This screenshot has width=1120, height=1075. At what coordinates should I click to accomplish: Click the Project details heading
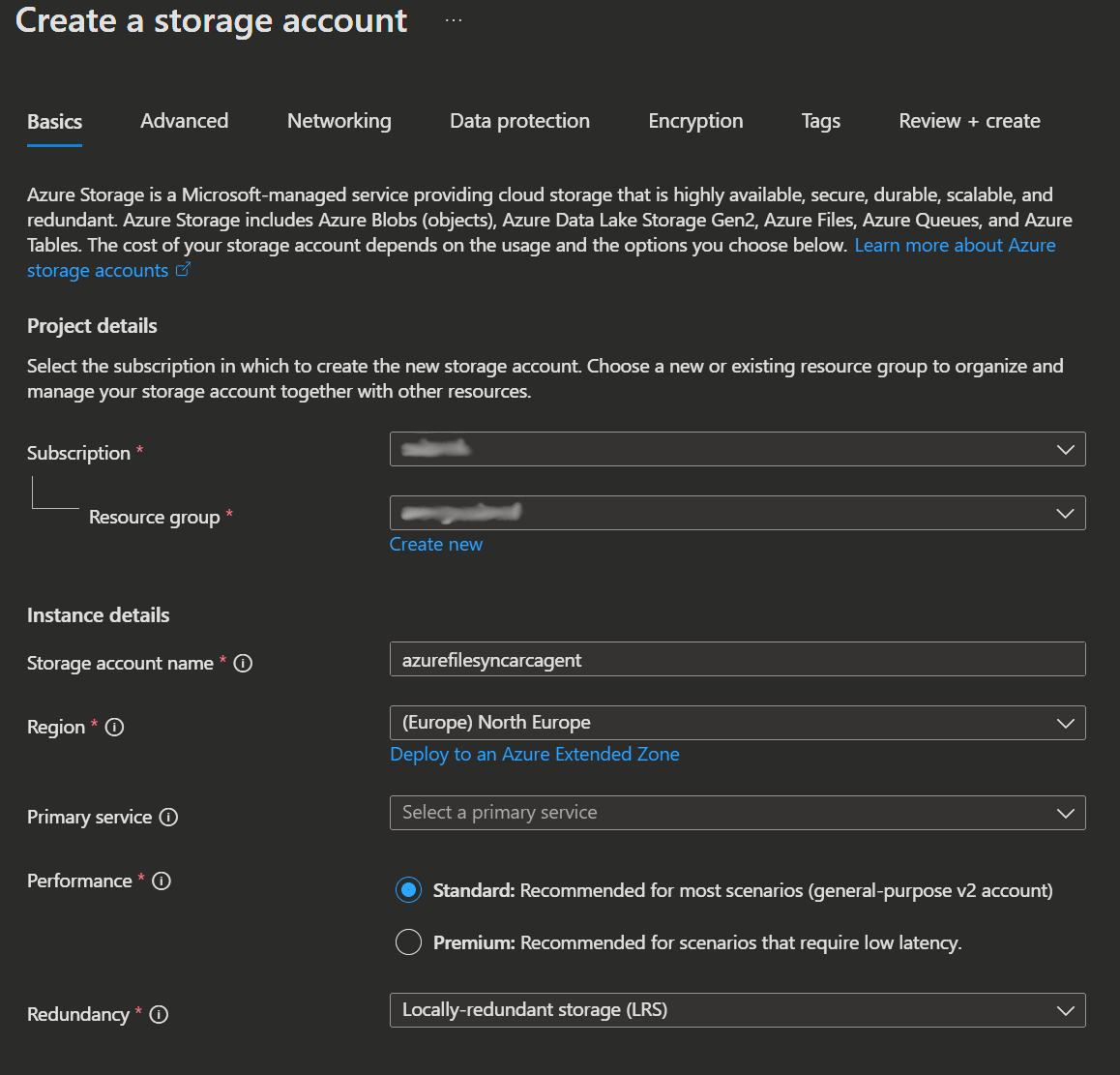[x=92, y=326]
